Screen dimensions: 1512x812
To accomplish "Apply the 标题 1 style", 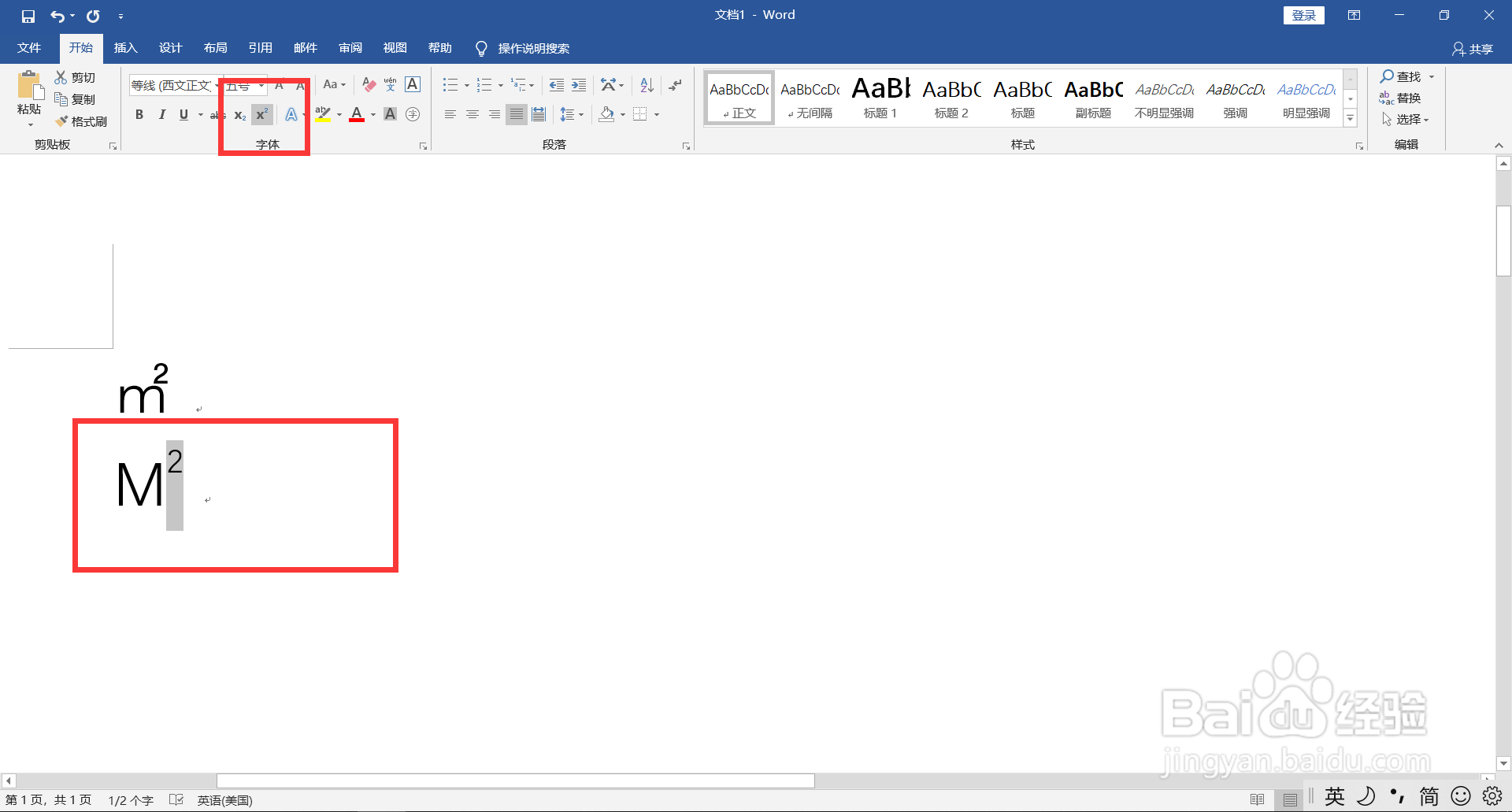I will 880,98.
